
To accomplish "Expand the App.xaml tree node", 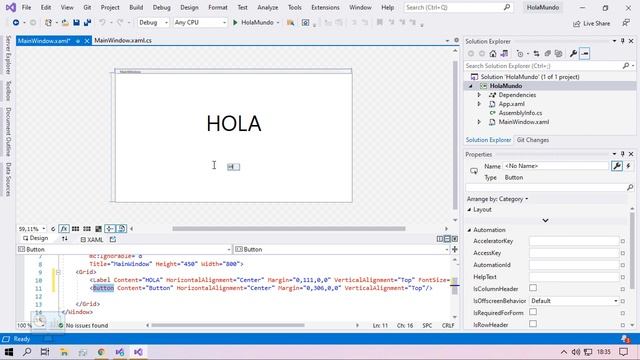I will tap(479, 104).
